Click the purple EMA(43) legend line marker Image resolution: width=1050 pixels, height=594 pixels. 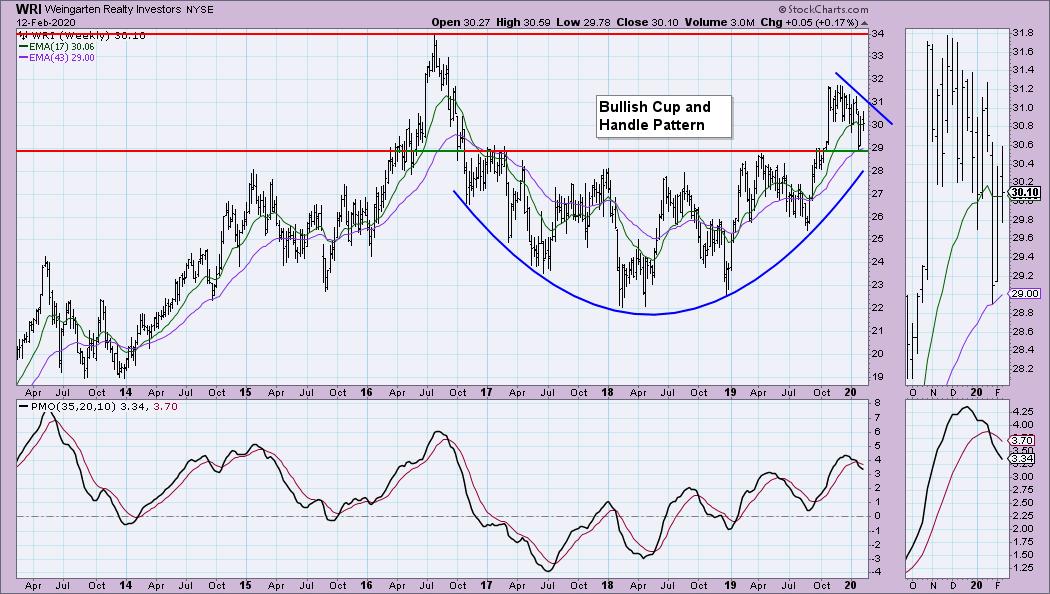23,58
